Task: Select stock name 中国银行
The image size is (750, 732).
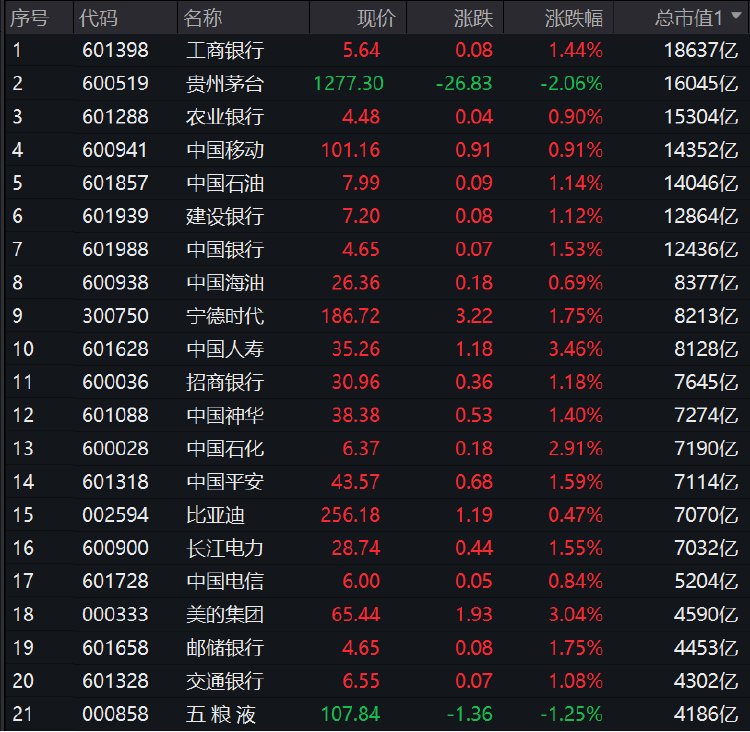Action: pos(225,250)
